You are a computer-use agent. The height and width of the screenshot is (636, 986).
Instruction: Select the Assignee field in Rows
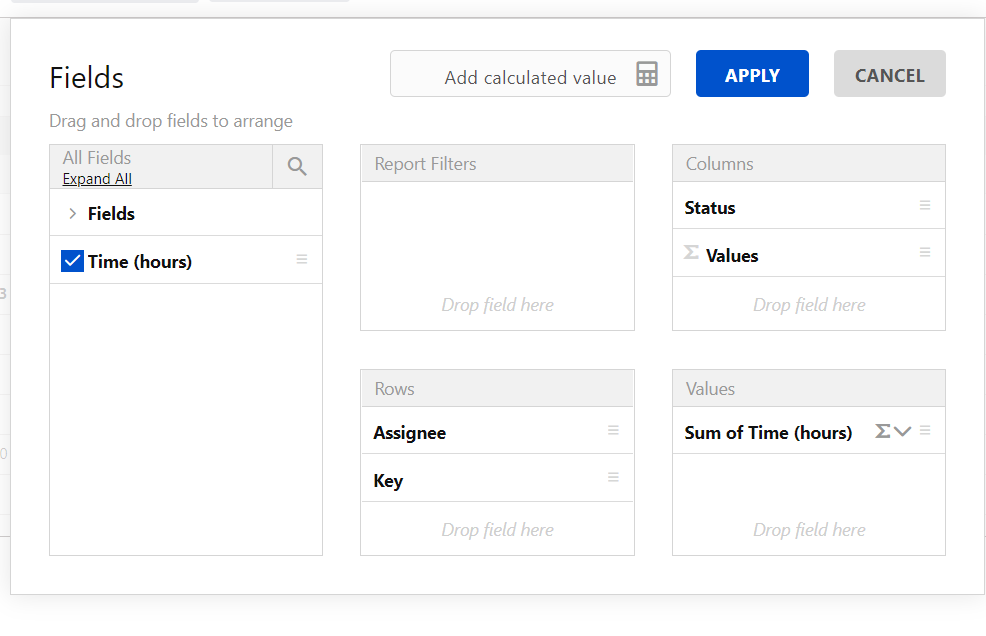410,433
